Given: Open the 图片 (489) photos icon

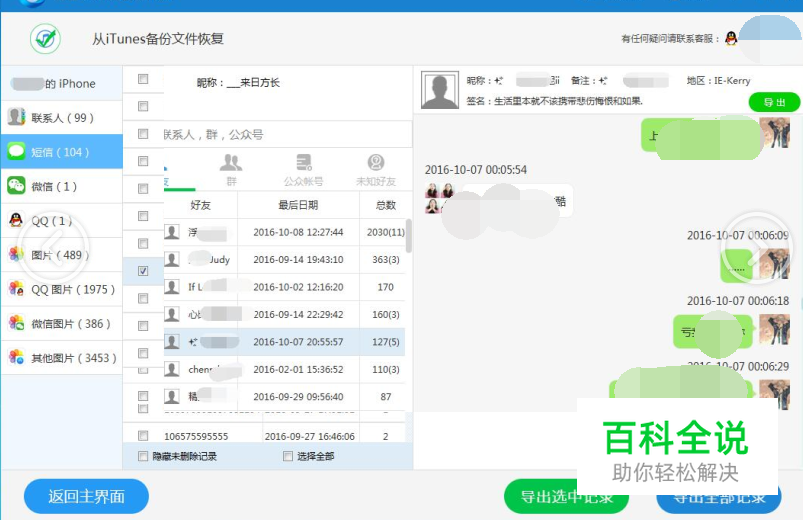Looking at the screenshot, I should click(x=16, y=255).
